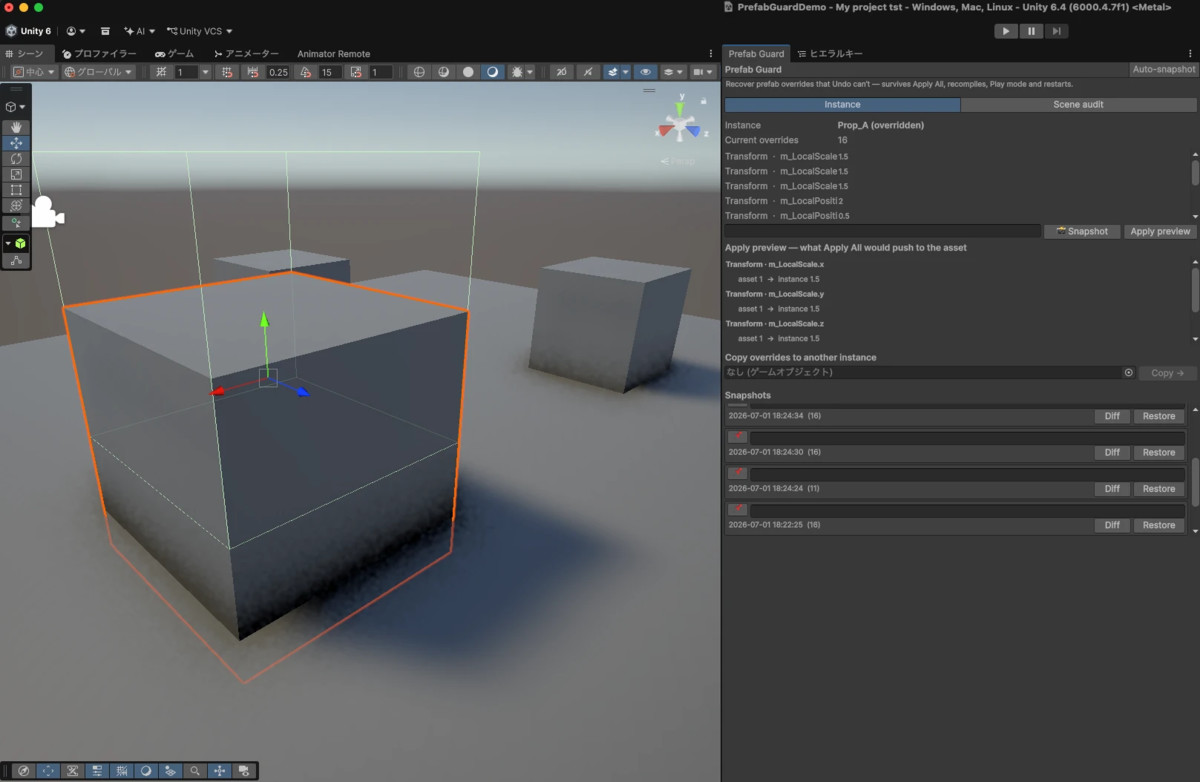Click the scene orientation gizmo
The height and width of the screenshot is (782, 1200).
tap(680, 127)
